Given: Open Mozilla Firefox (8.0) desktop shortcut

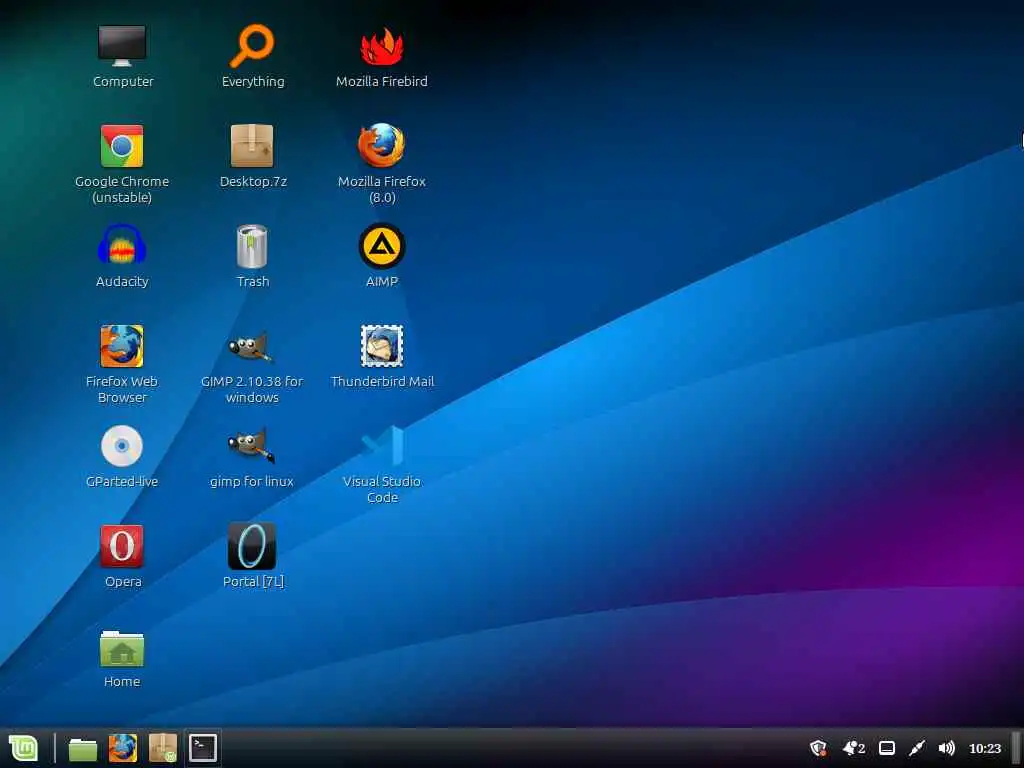Looking at the screenshot, I should [x=381, y=146].
